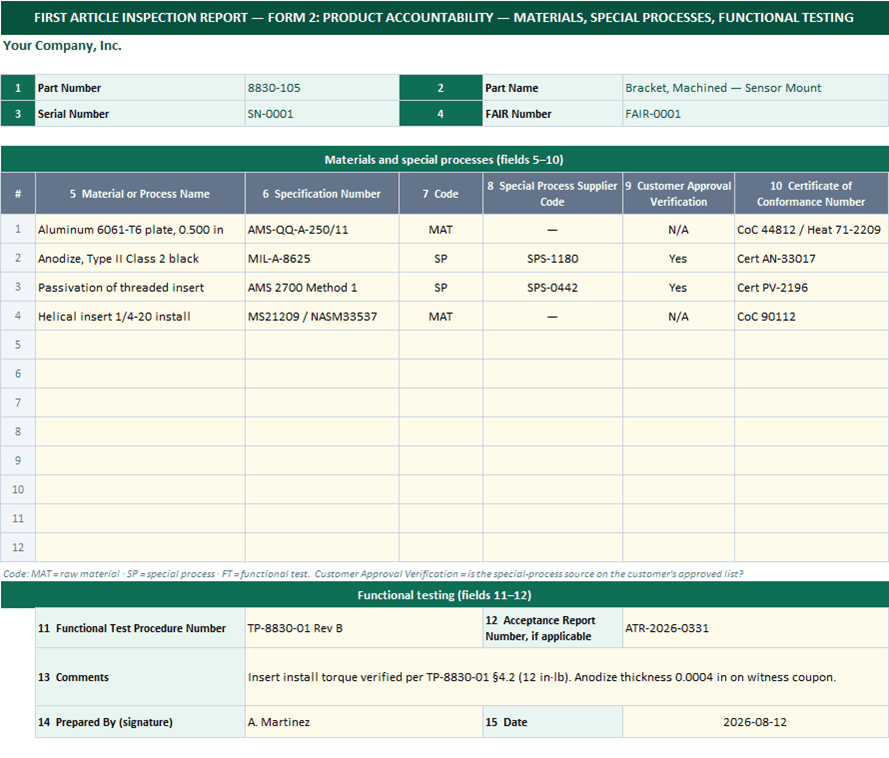Screen dimensions: 889x758
Task: Click row number 9 in the table
Action: tap(18, 461)
